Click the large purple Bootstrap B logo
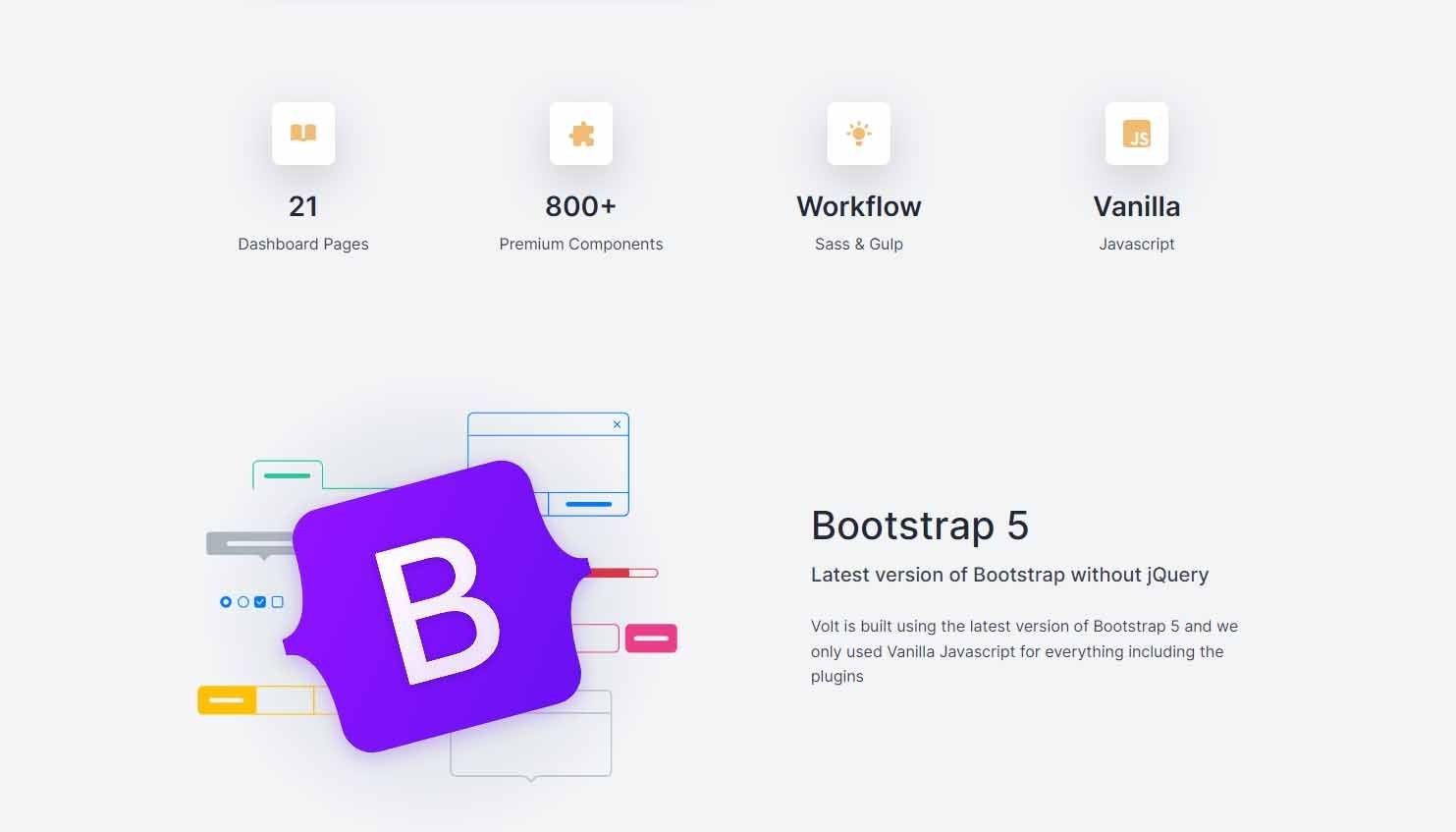 point(437,606)
